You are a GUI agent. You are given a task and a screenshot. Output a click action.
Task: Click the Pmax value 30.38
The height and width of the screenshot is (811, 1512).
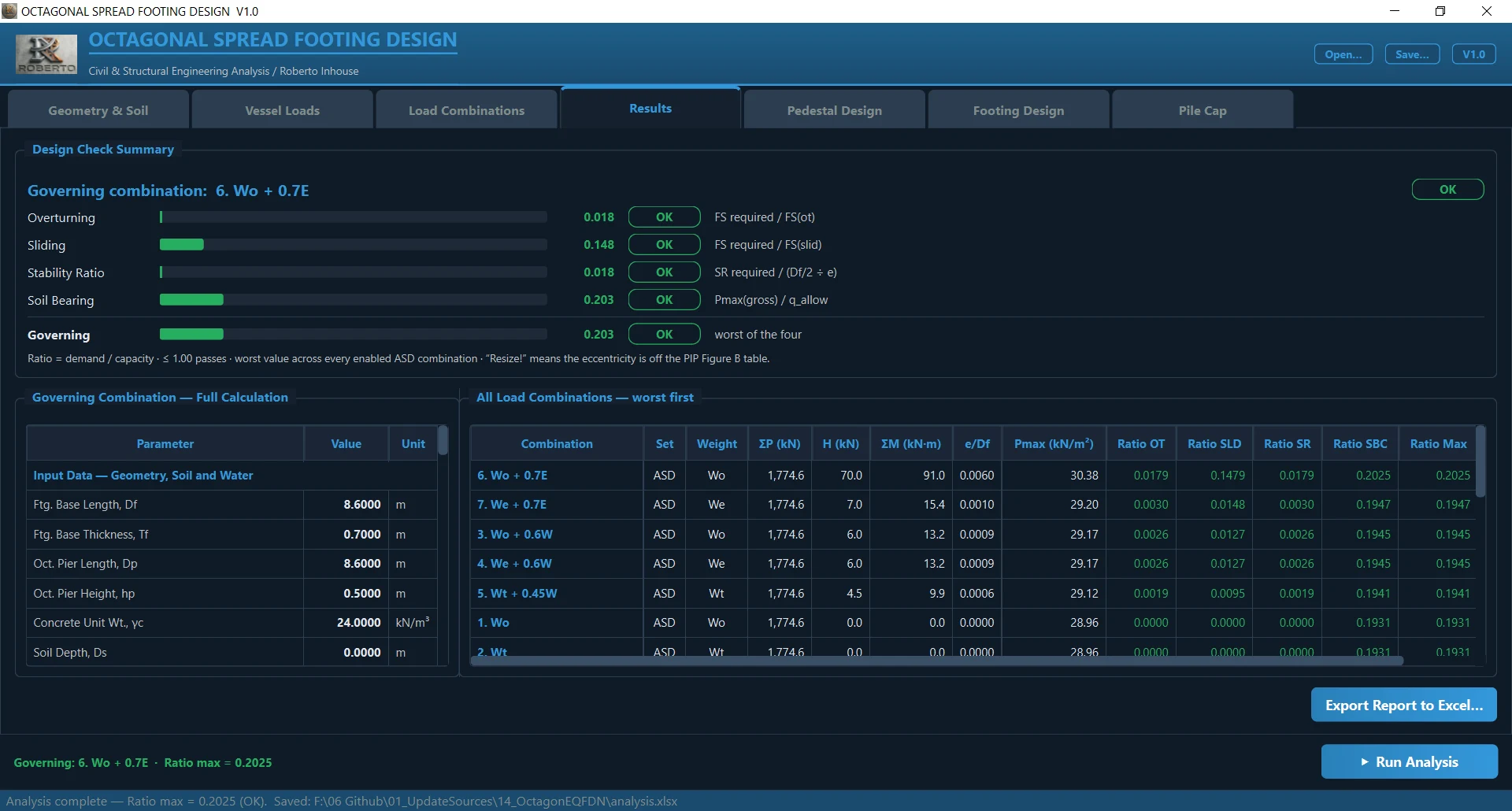click(x=1084, y=476)
